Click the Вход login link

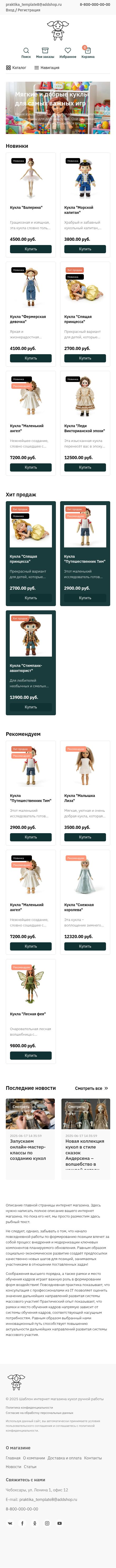click(x=10, y=10)
